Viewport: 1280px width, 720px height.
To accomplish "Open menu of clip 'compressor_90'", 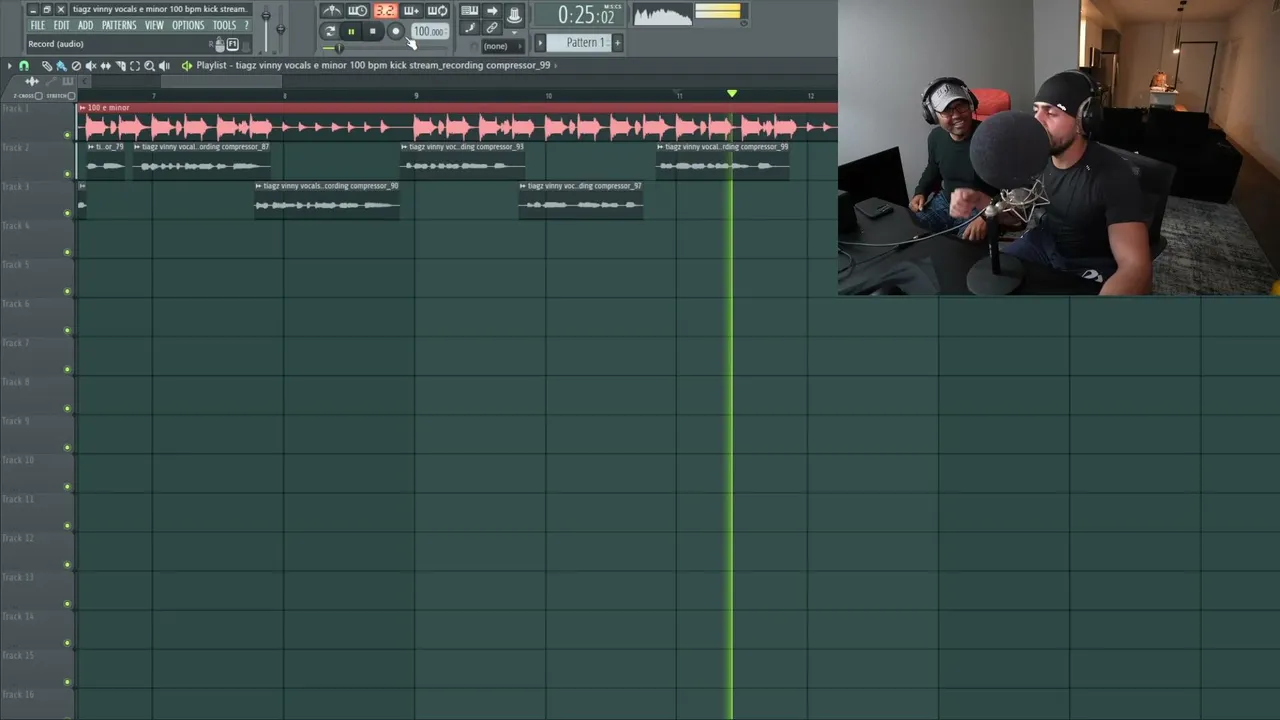I will point(258,186).
